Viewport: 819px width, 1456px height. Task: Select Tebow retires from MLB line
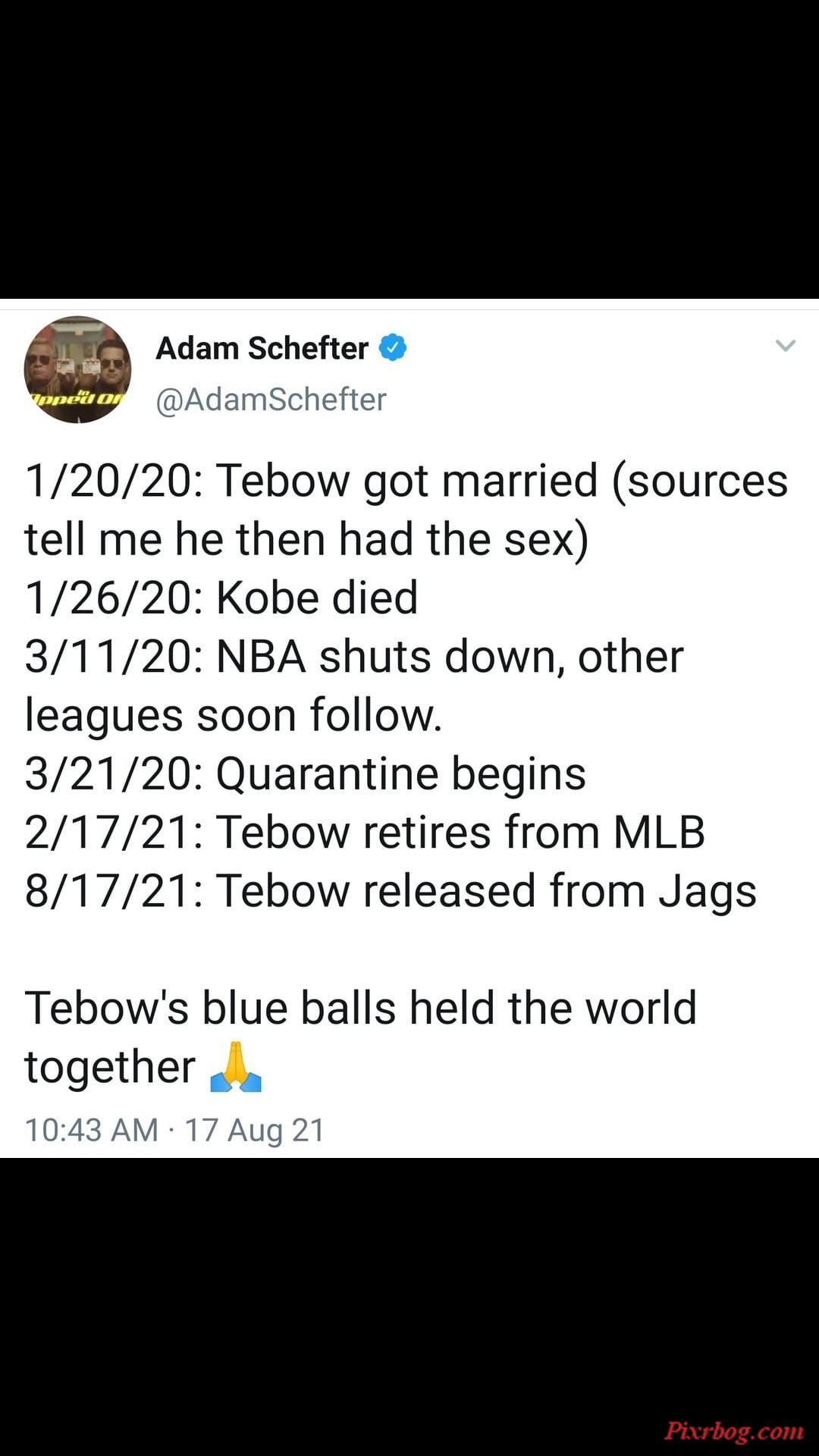[365, 832]
